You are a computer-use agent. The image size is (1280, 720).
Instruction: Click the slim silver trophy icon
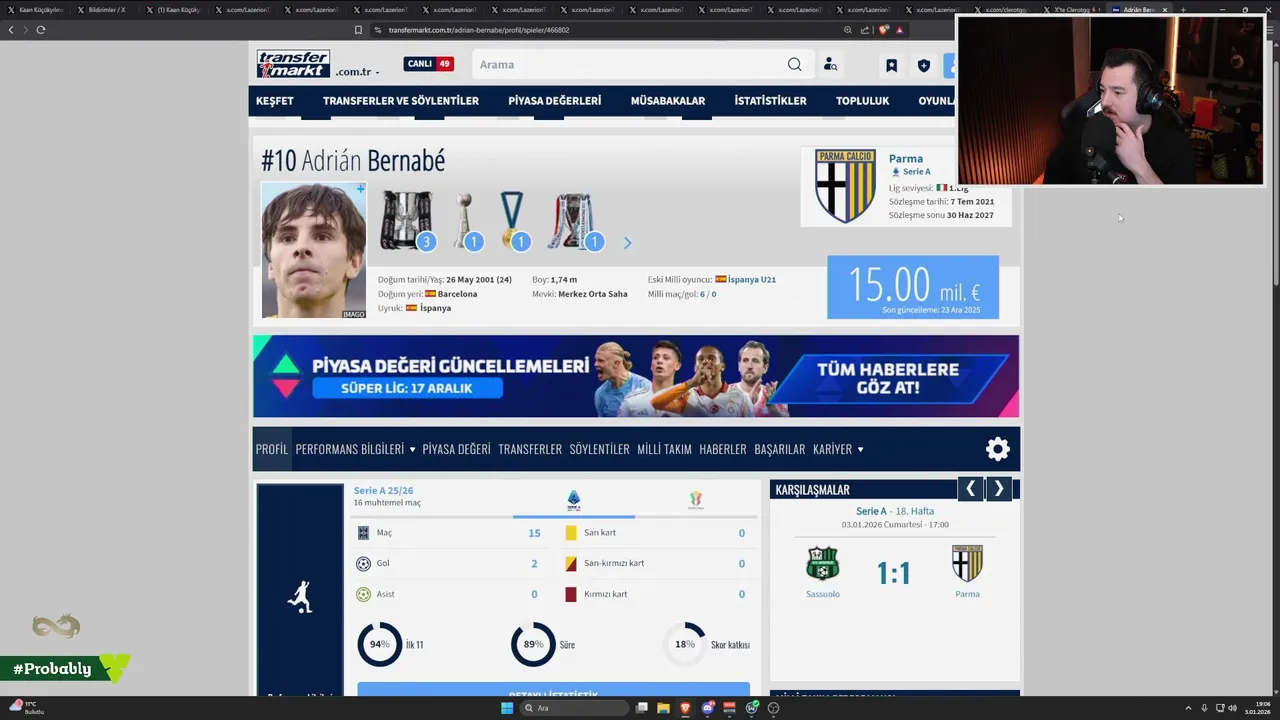[465, 220]
